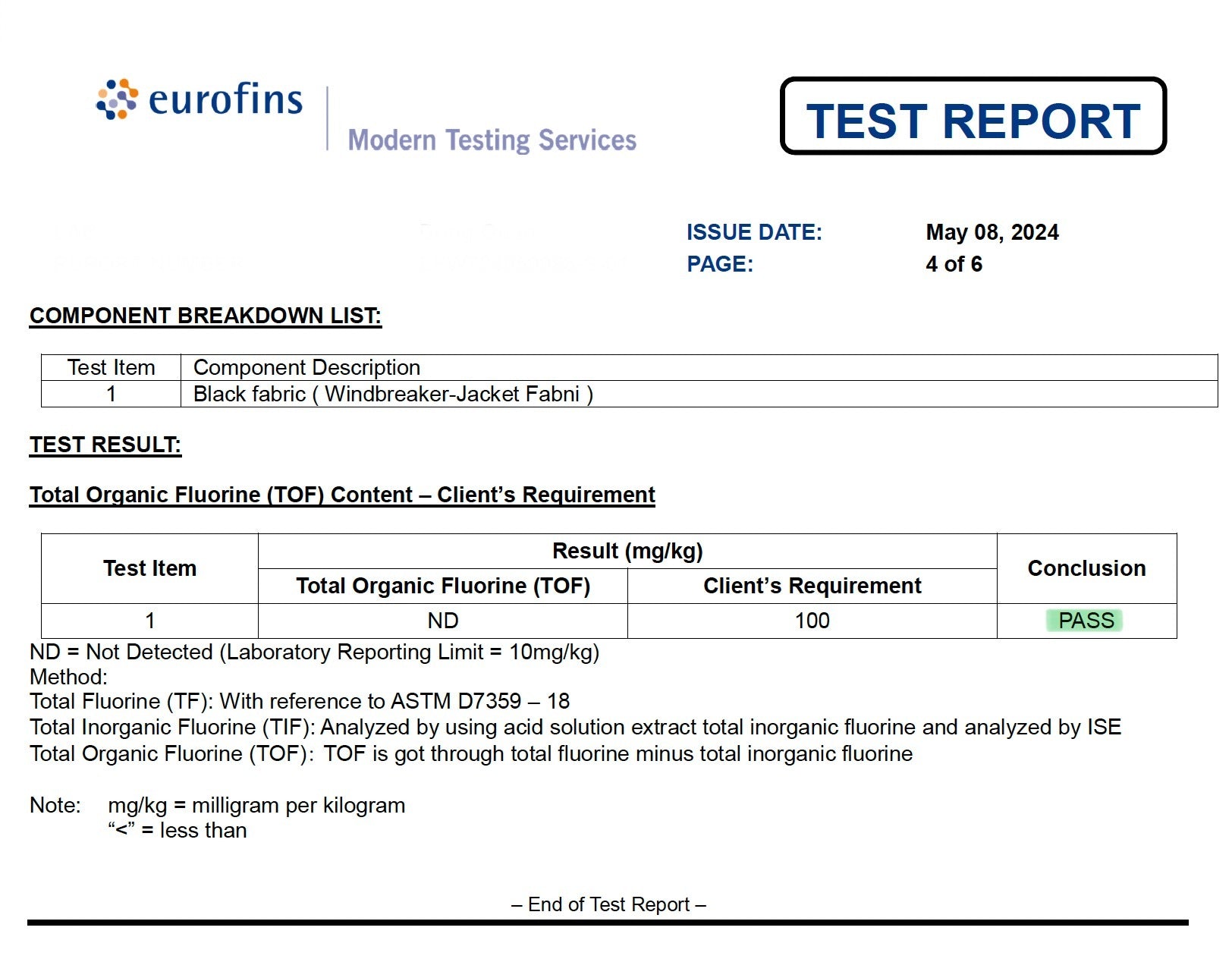
Task: Click the eurofins brand name text
Action: [225, 99]
